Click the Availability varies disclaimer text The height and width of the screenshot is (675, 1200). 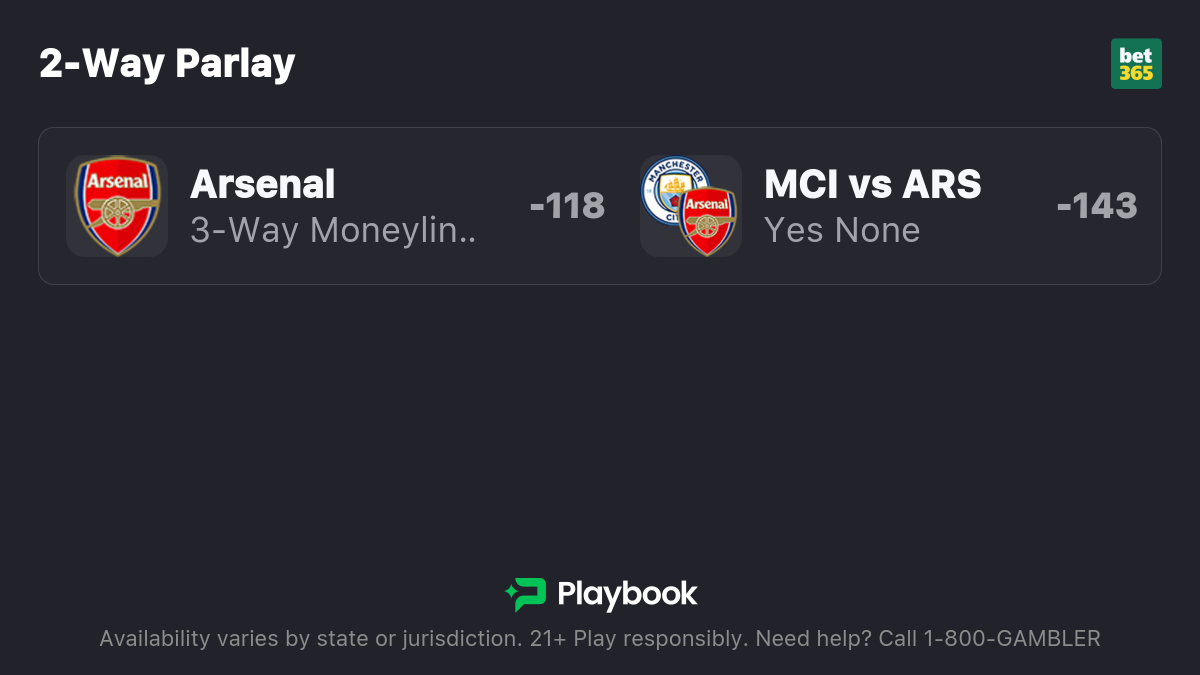308,639
